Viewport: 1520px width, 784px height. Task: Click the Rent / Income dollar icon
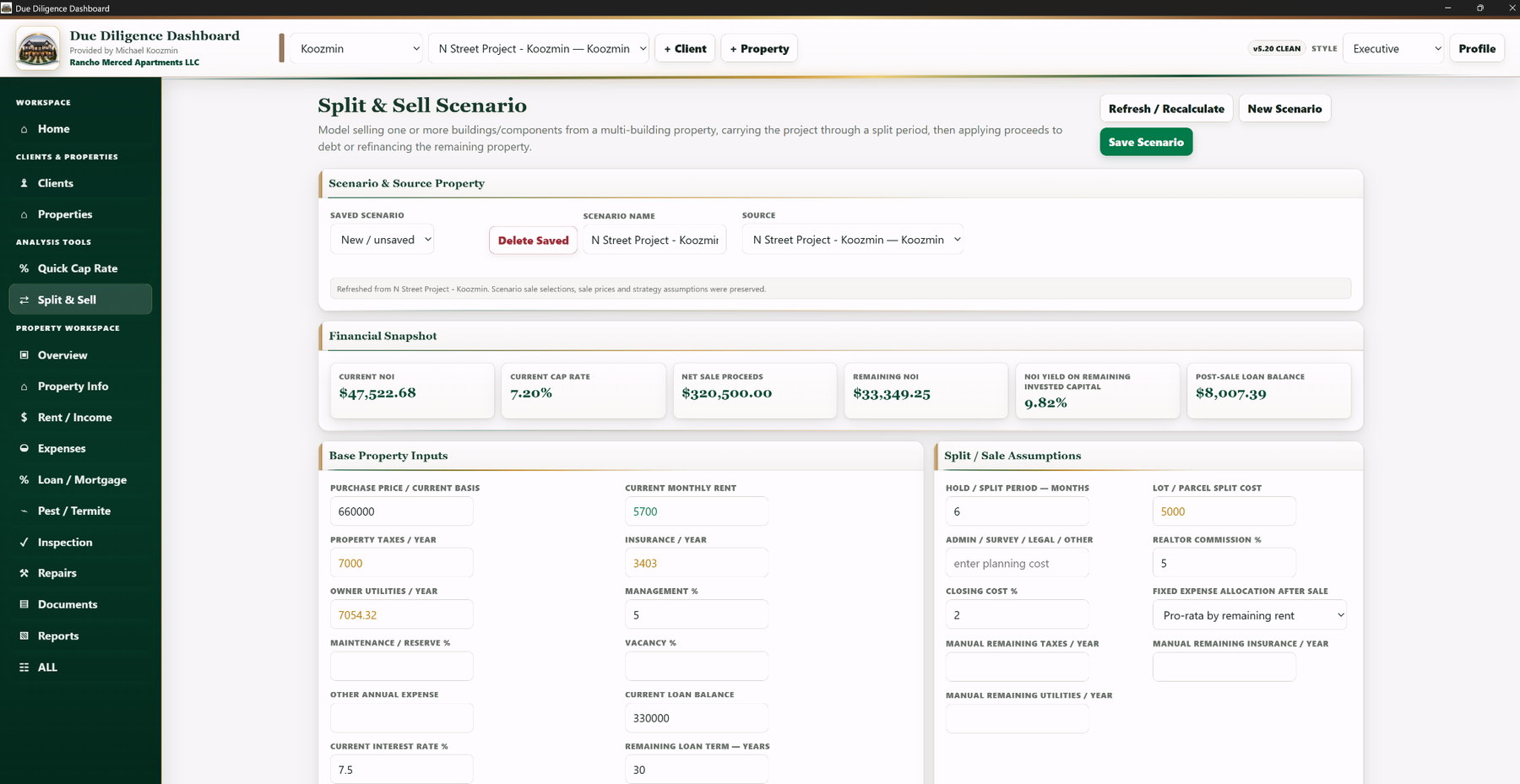tap(24, 418)
